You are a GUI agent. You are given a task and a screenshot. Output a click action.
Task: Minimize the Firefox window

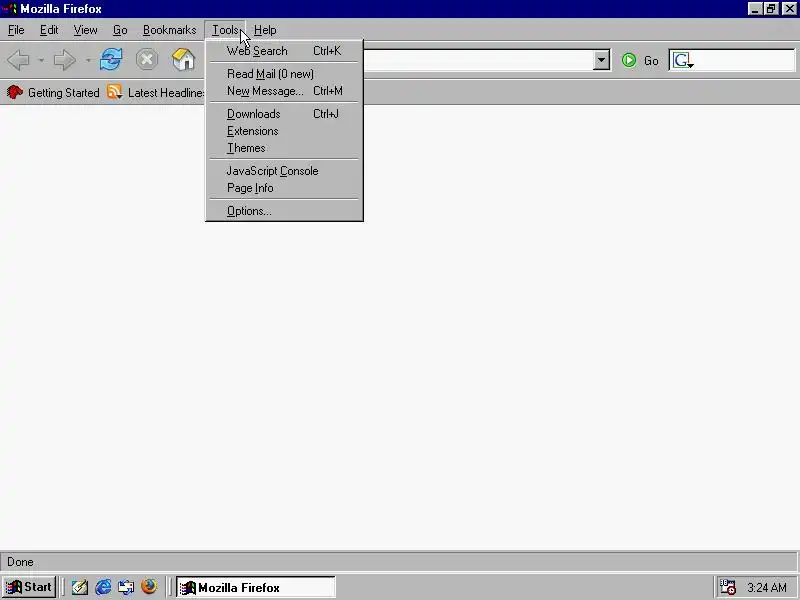[x=755, y=9]
